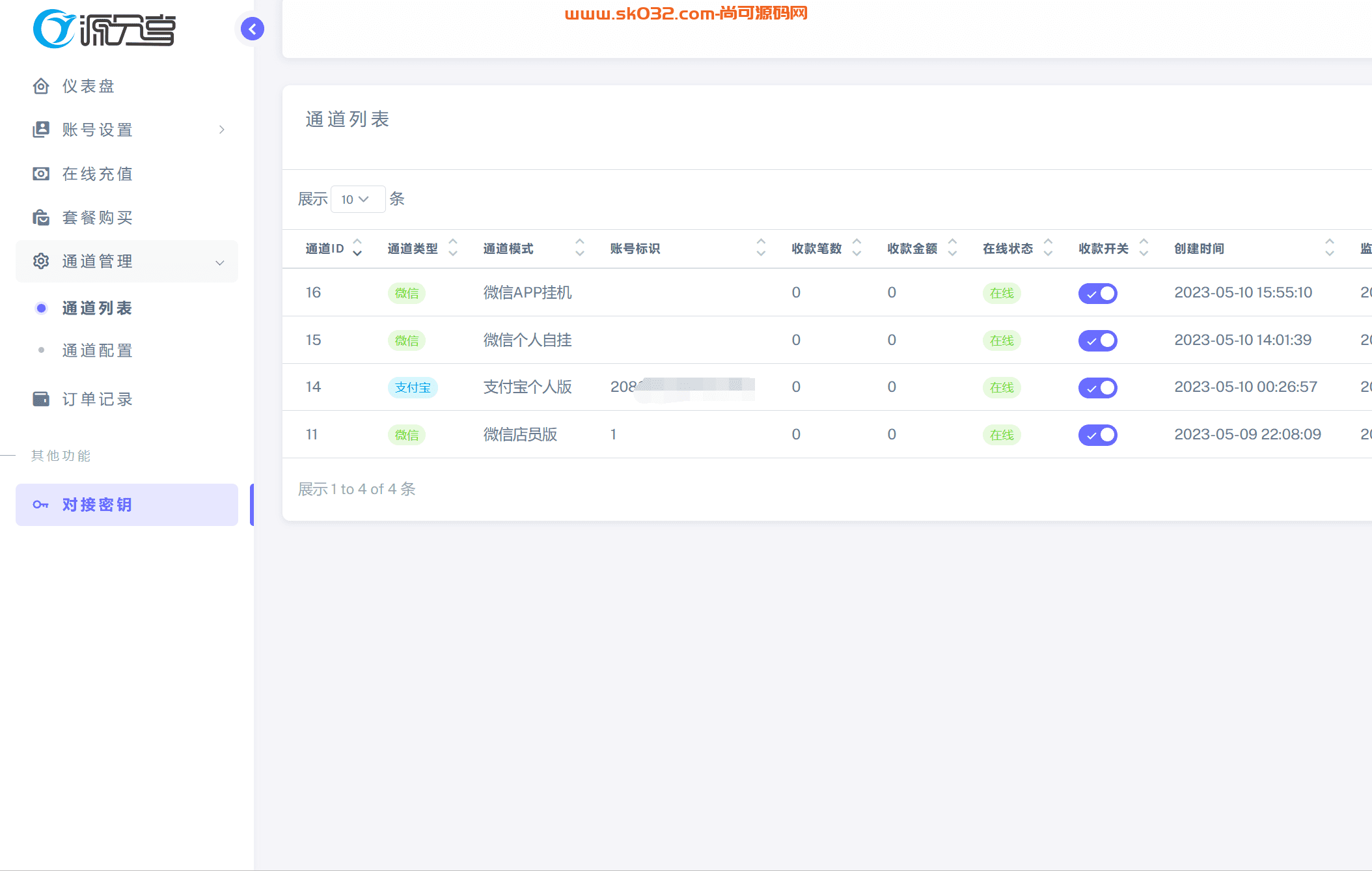Viewport: 1372px width, 871px height.
Task: Click 其他功能 section label
Action: tap(61, 456)
